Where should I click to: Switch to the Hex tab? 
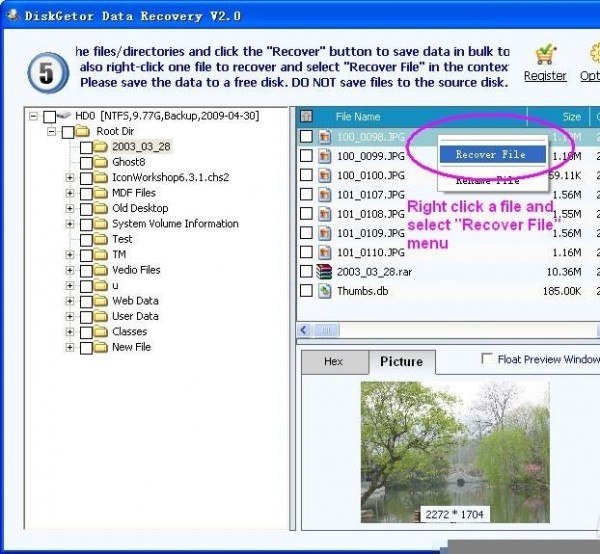click(x=335, y=362)
